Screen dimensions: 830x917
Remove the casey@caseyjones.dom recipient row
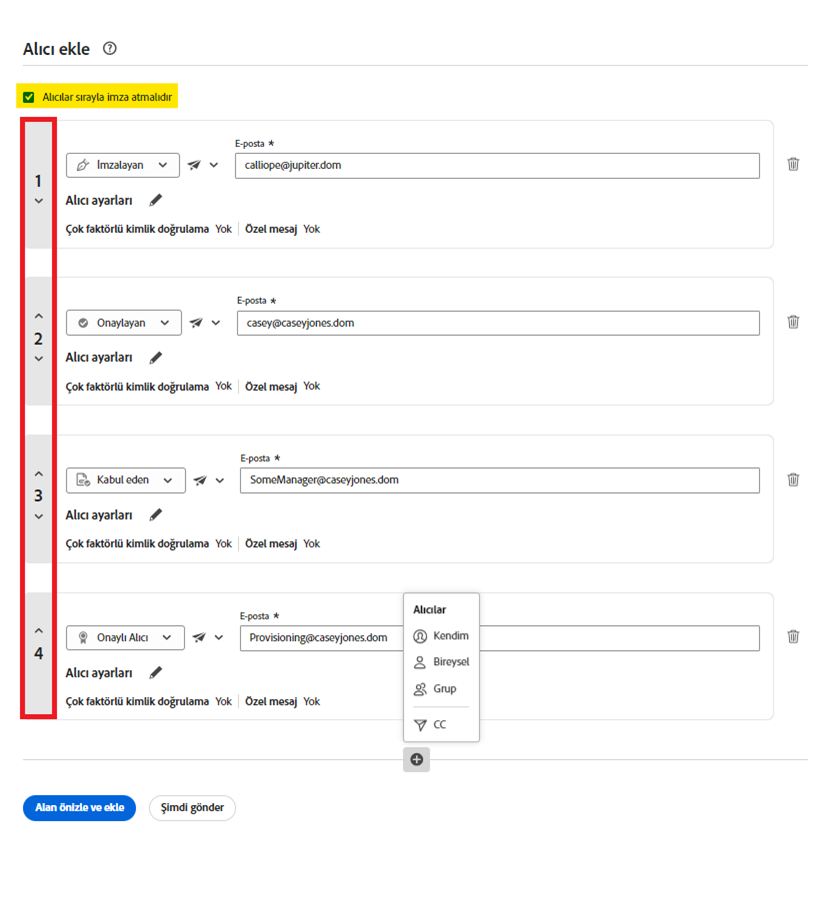[793, 322]
